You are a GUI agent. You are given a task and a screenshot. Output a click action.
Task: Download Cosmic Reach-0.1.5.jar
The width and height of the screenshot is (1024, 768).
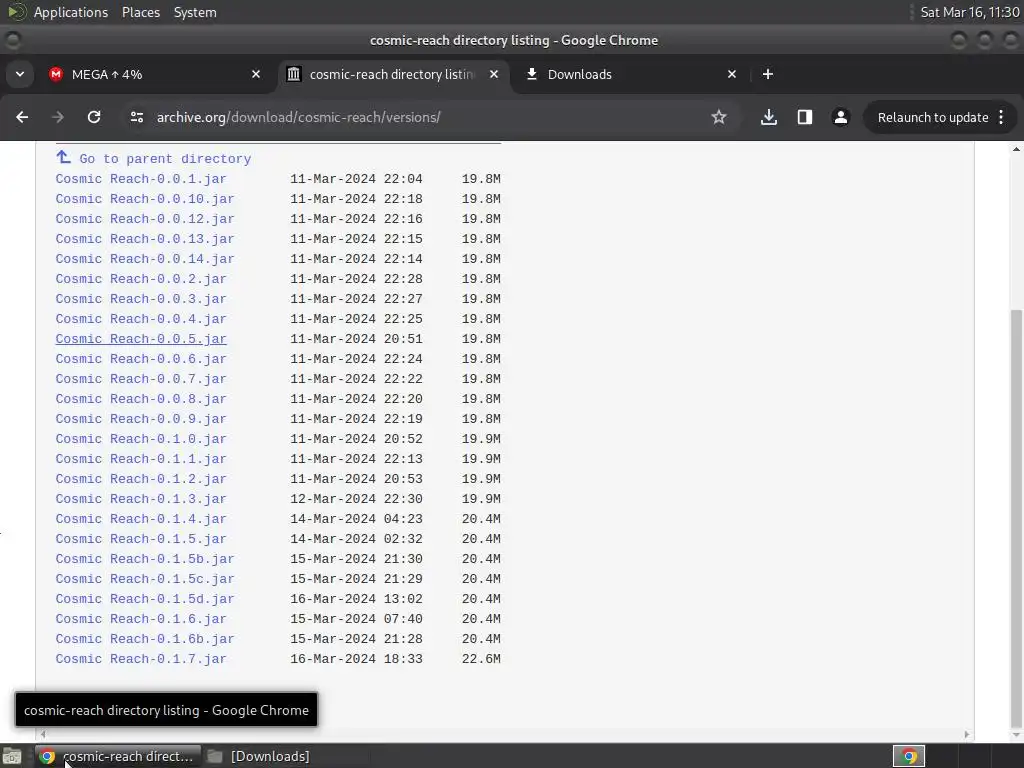click(140, 539)
